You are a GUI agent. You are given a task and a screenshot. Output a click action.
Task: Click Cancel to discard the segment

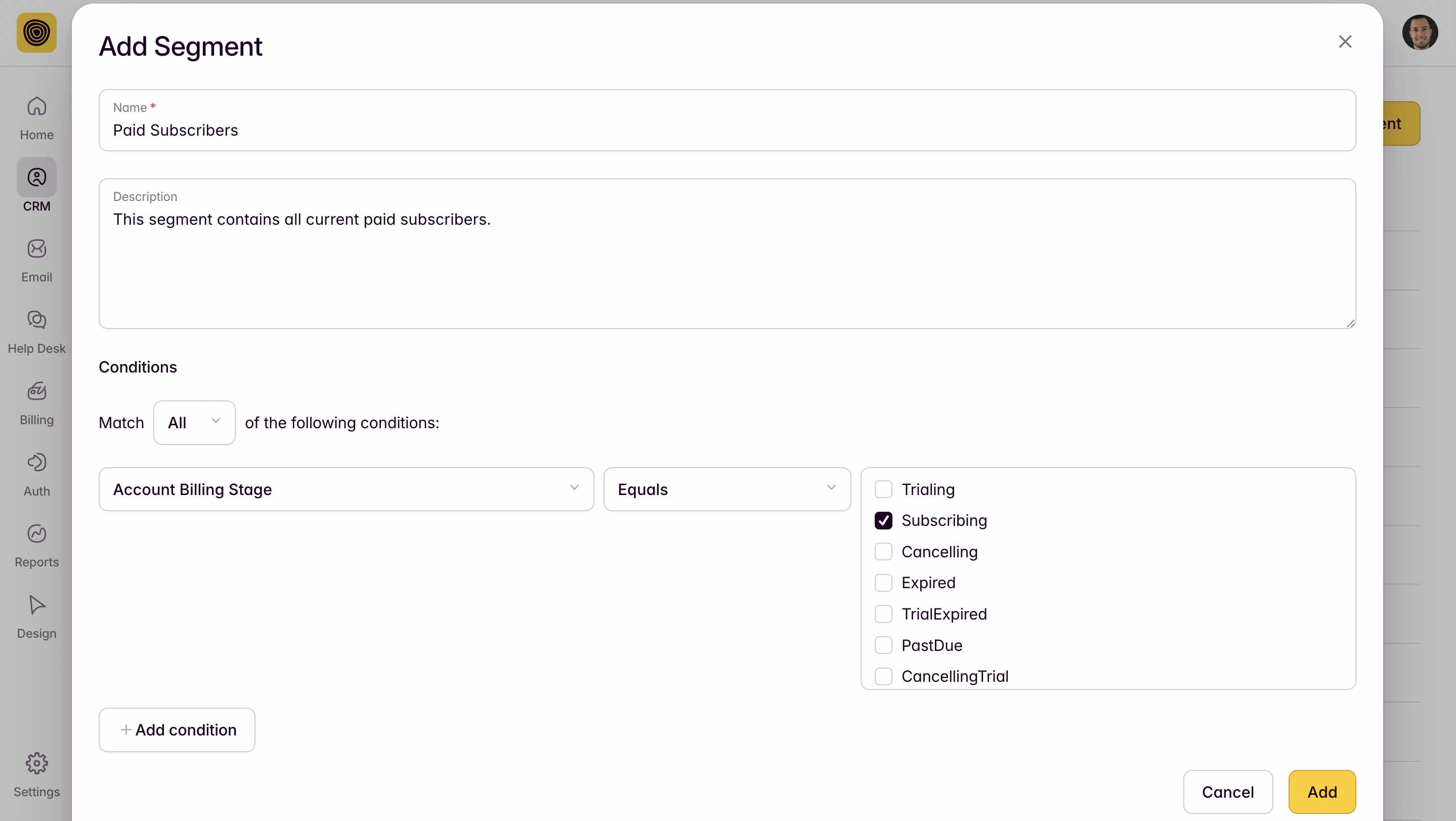tap(1228, 792)
